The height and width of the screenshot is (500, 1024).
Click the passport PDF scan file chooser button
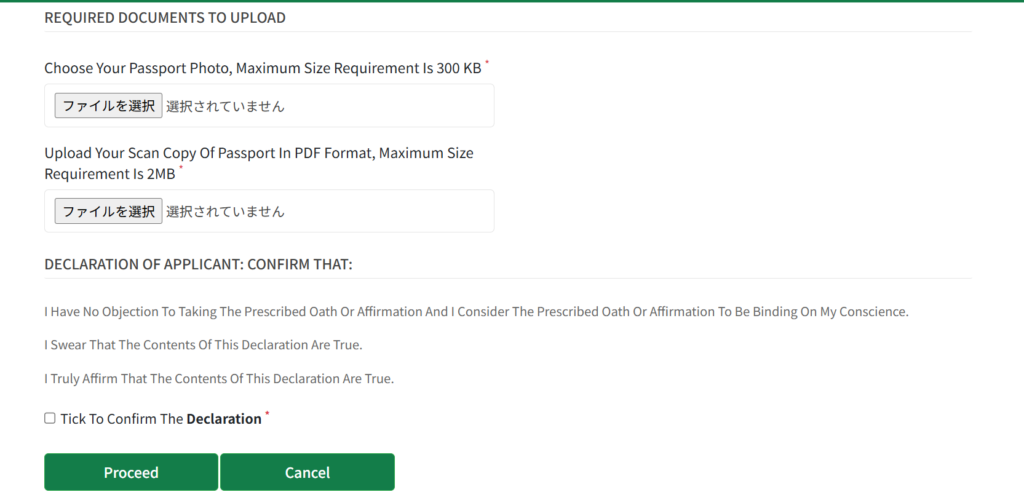[x=108, y=211]
